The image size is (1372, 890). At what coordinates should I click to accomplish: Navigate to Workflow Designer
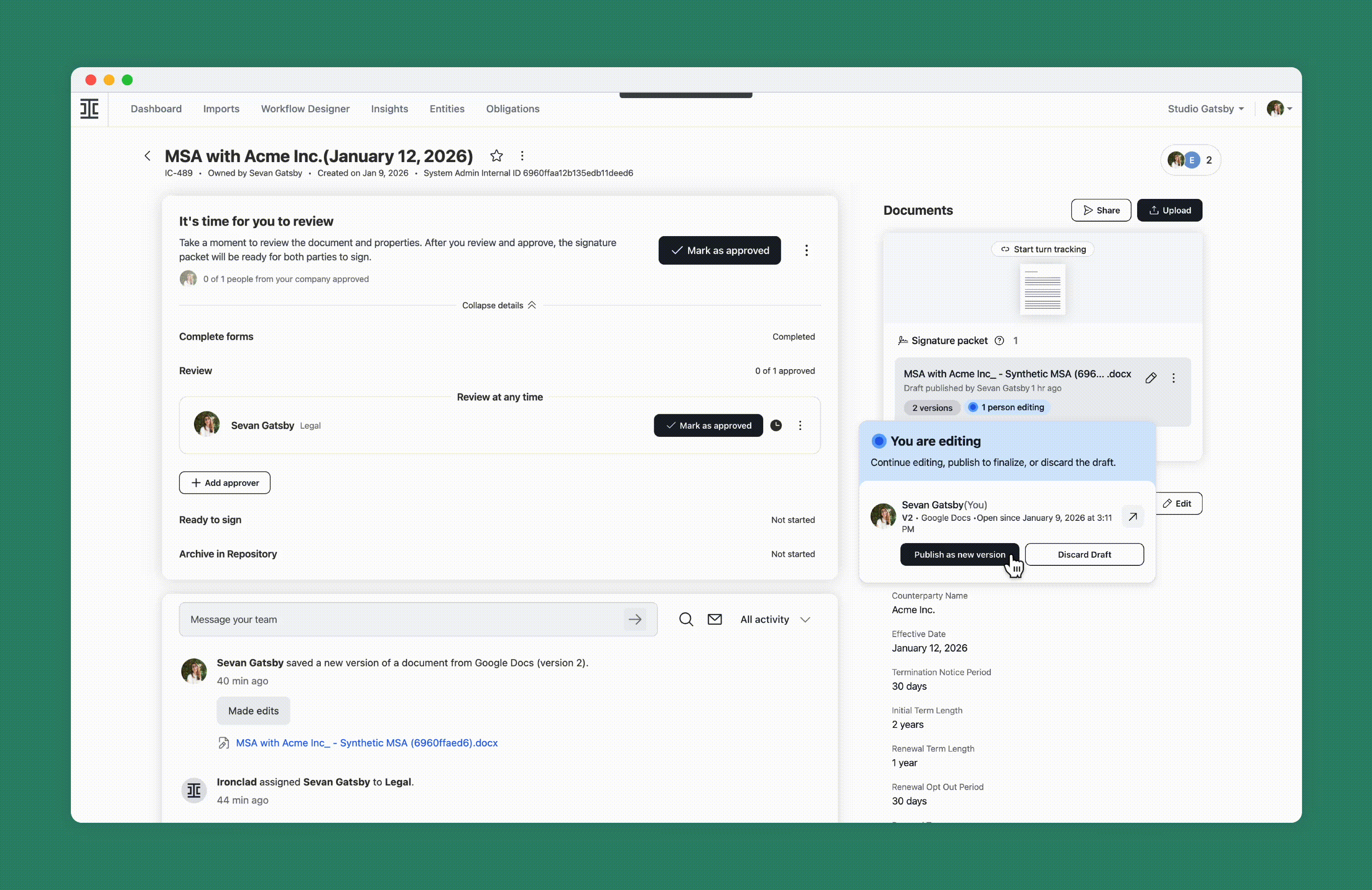click(x=305, y=109)
